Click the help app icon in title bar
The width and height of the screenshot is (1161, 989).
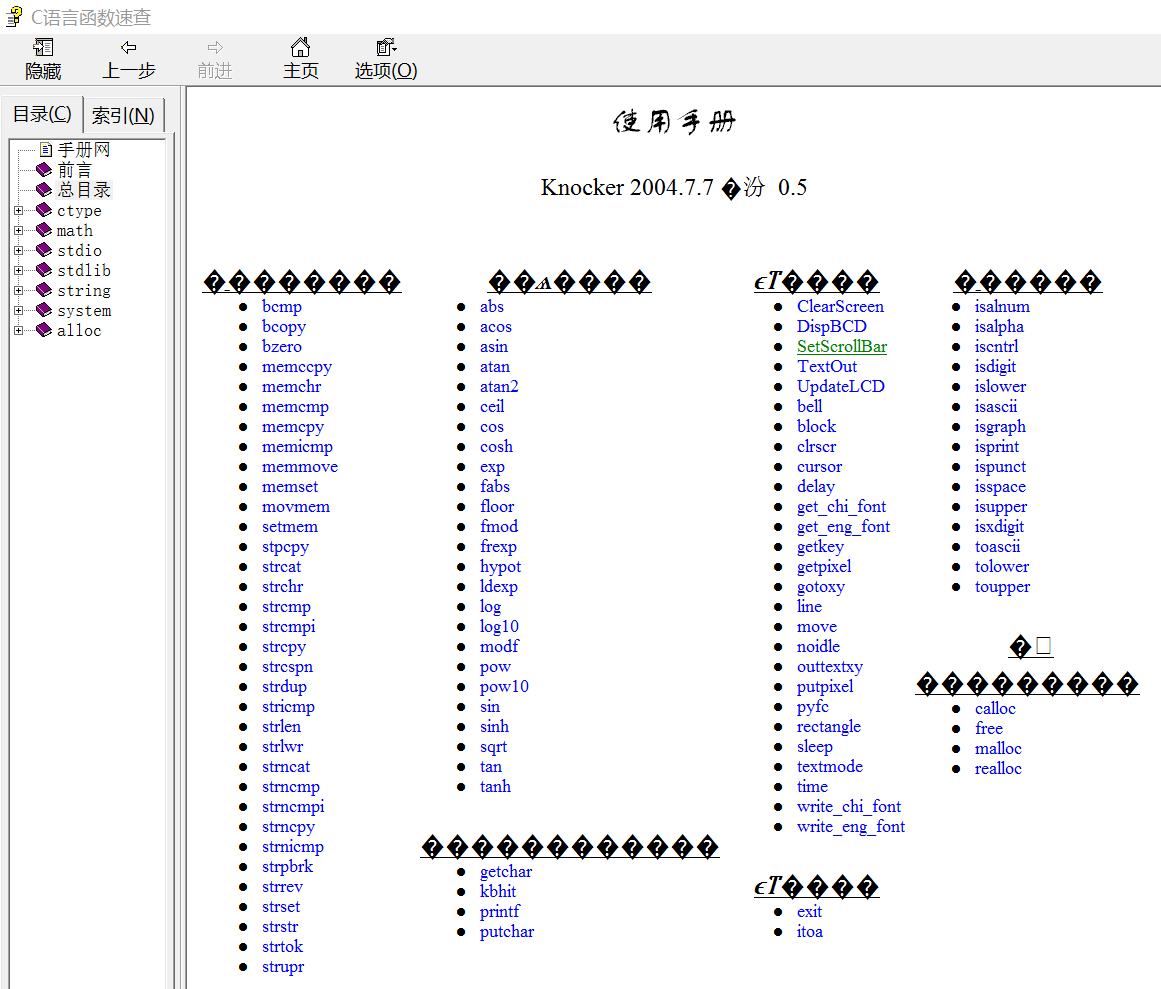[14, 16]
